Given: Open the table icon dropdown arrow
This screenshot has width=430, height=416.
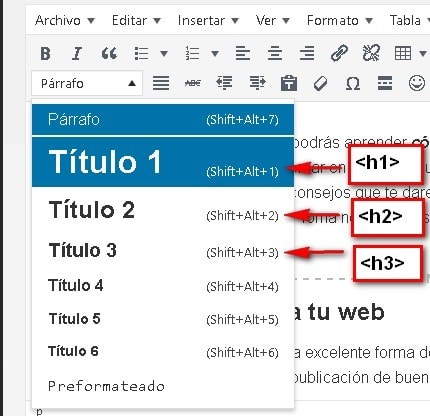Looking at the screenshot, I should (x=423, y=53).
